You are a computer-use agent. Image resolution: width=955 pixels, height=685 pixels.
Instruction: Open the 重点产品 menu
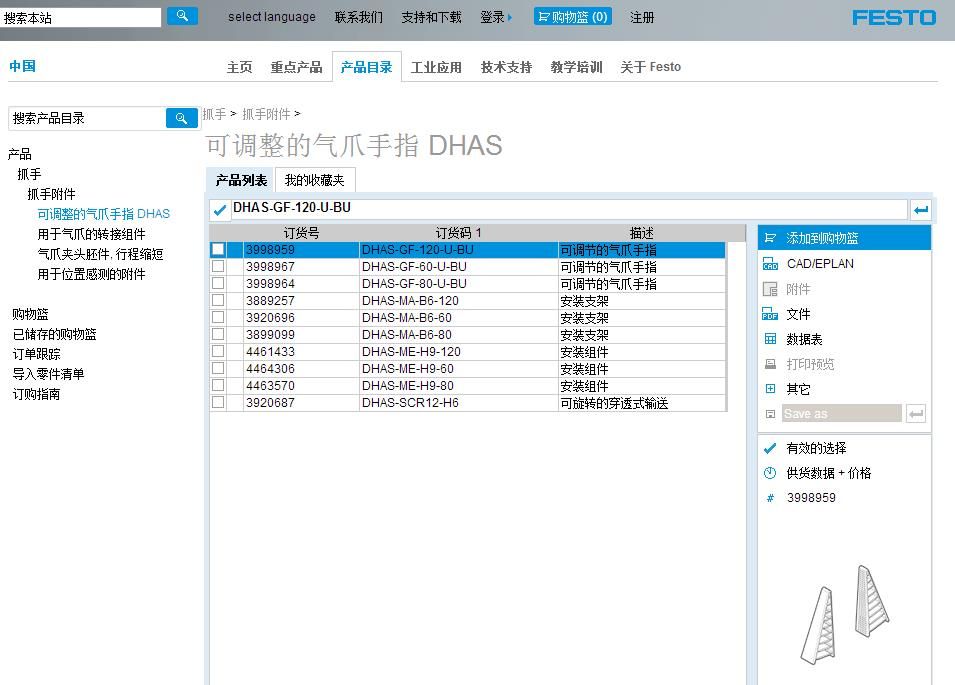point(297,67)
